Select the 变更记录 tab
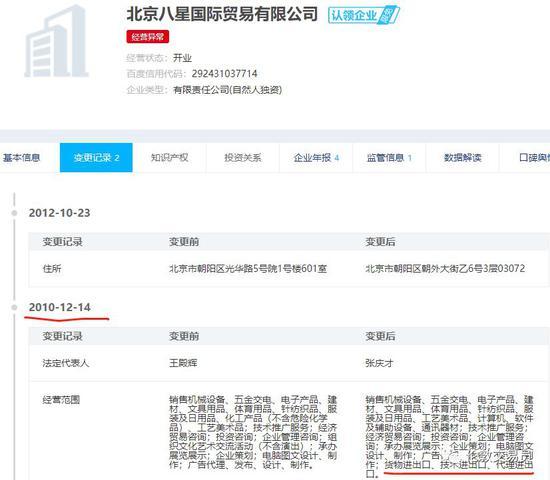The width and height of the screenshot is (550, 480). [x=96, y=158]
